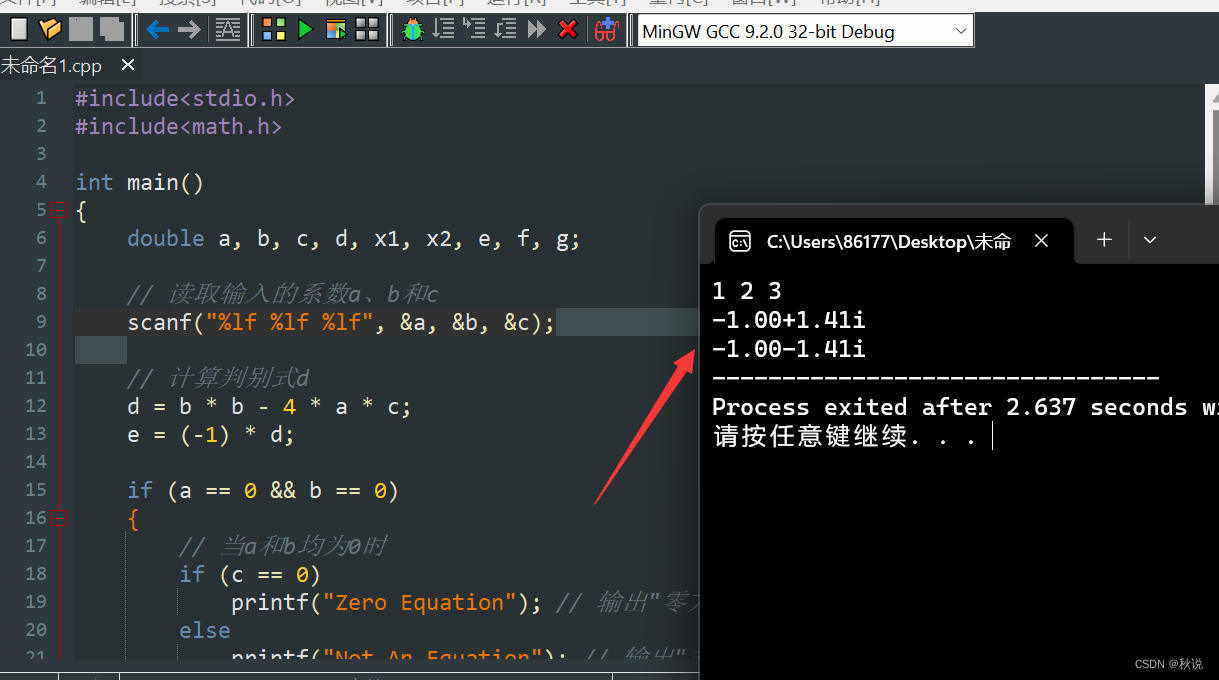Screen dimensions: 1219x680
Task: Click the console input line 1 2 3
Action: pyautogui.click(x=747, y=291)
